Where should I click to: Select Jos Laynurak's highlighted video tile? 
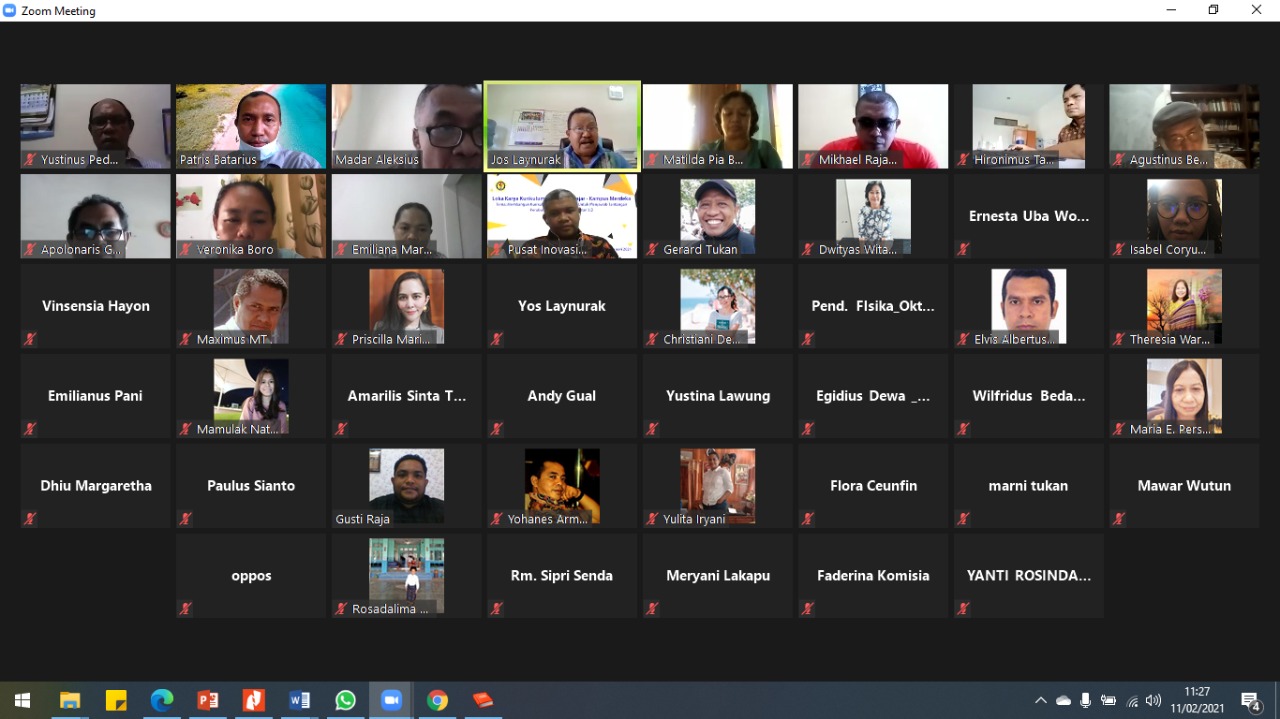562,125
